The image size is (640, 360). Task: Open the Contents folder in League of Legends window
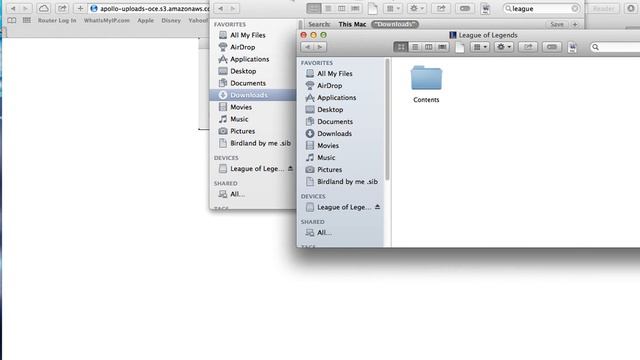tap(426, 84)
